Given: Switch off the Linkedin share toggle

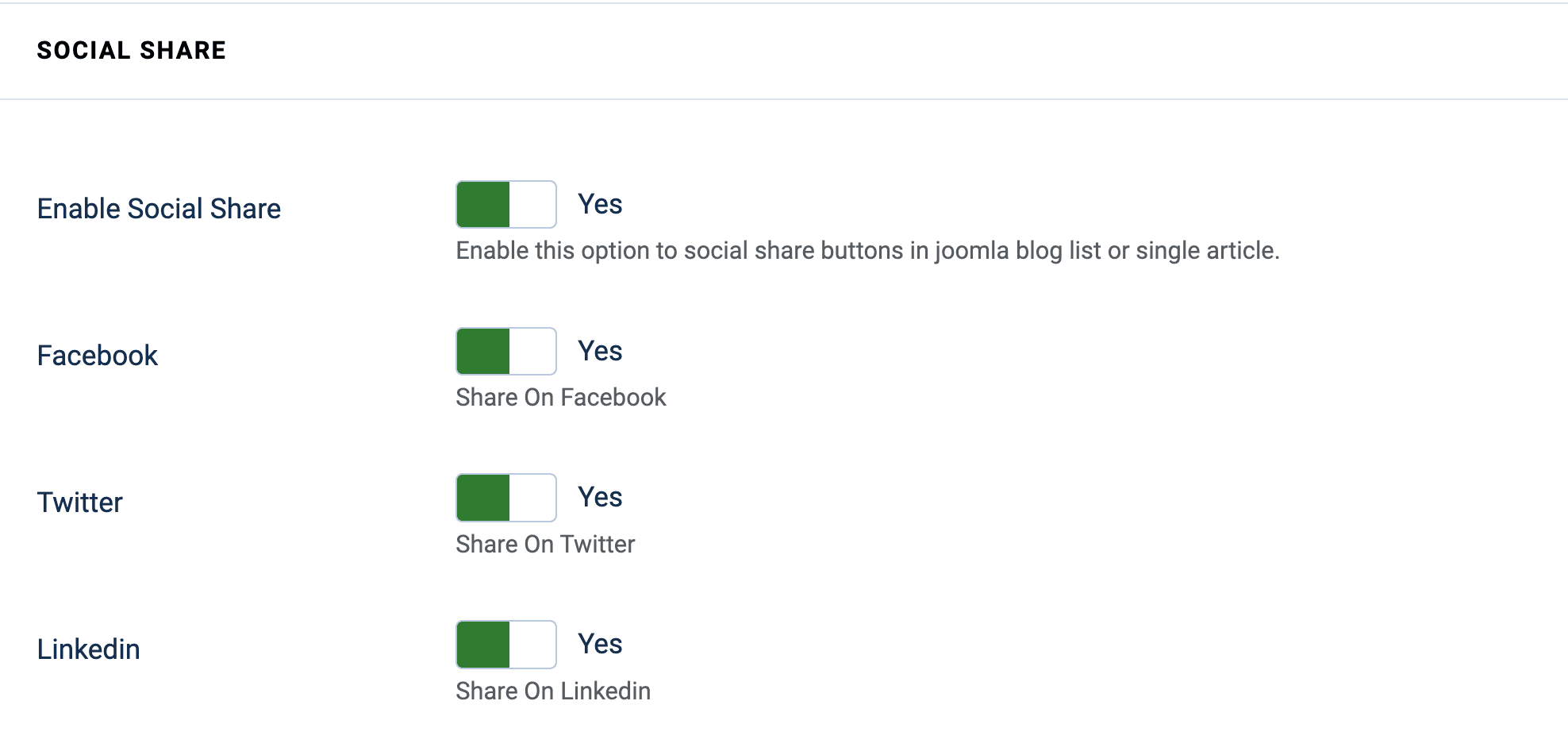Looking at the screenshot, I should pos(505,645).
